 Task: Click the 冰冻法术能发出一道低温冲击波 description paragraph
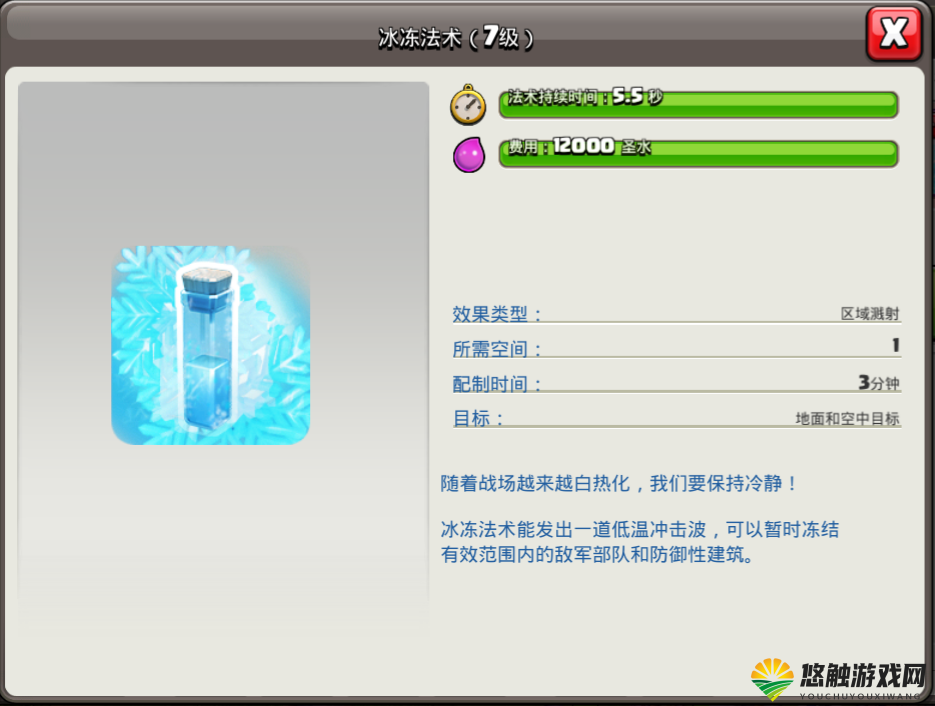640,541
